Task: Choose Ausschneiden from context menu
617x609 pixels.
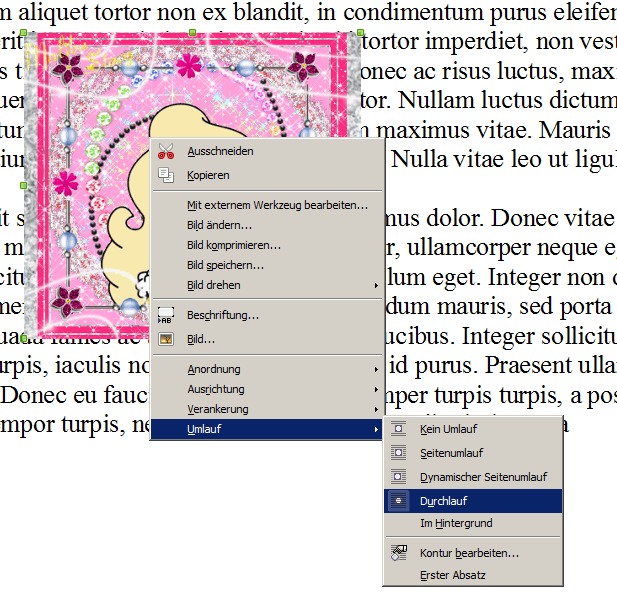Action: (x=267, y=151)
